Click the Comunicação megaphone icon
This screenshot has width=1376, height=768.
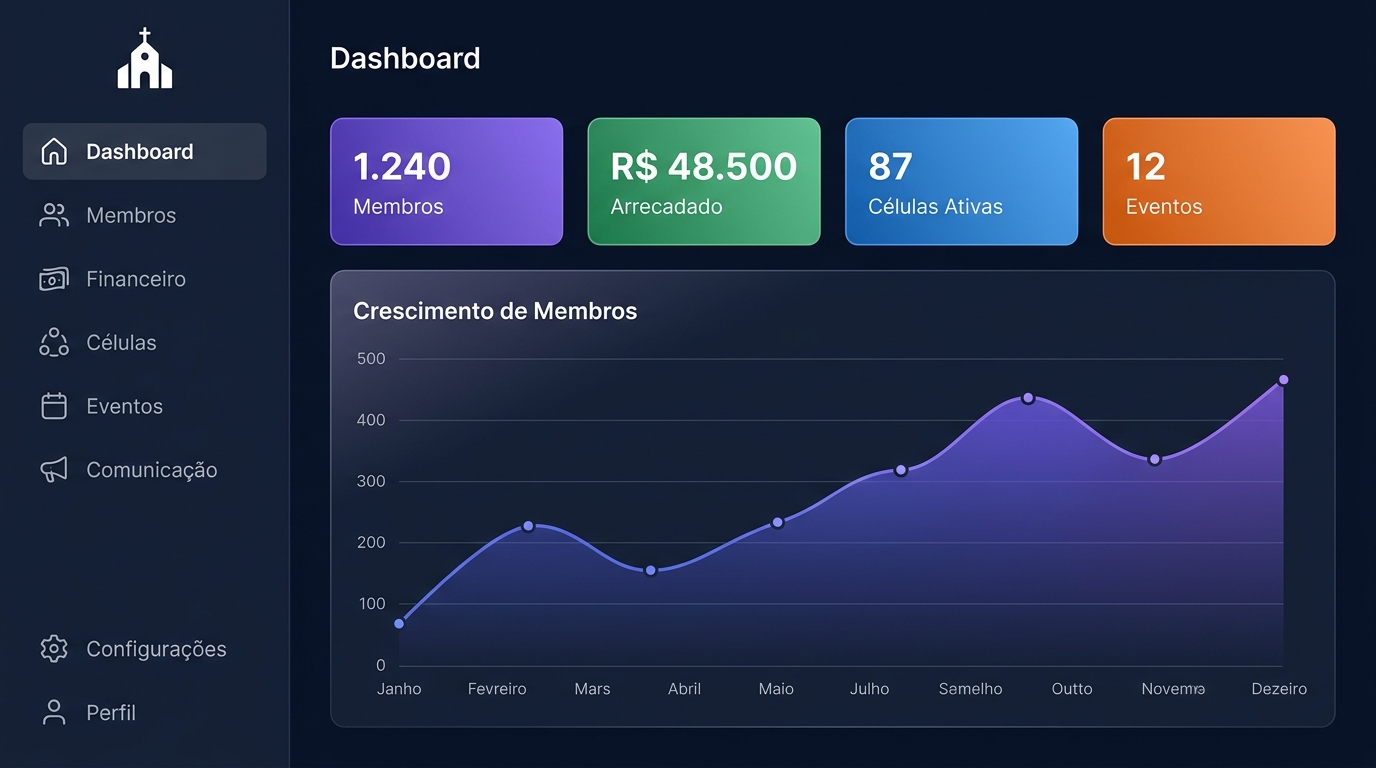point(54,470)
